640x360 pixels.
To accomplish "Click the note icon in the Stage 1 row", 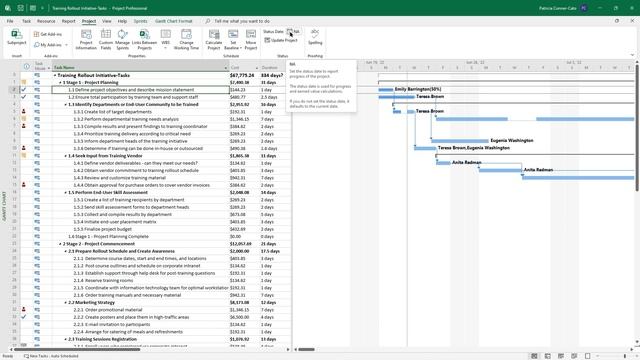I will tap(24, 82).
